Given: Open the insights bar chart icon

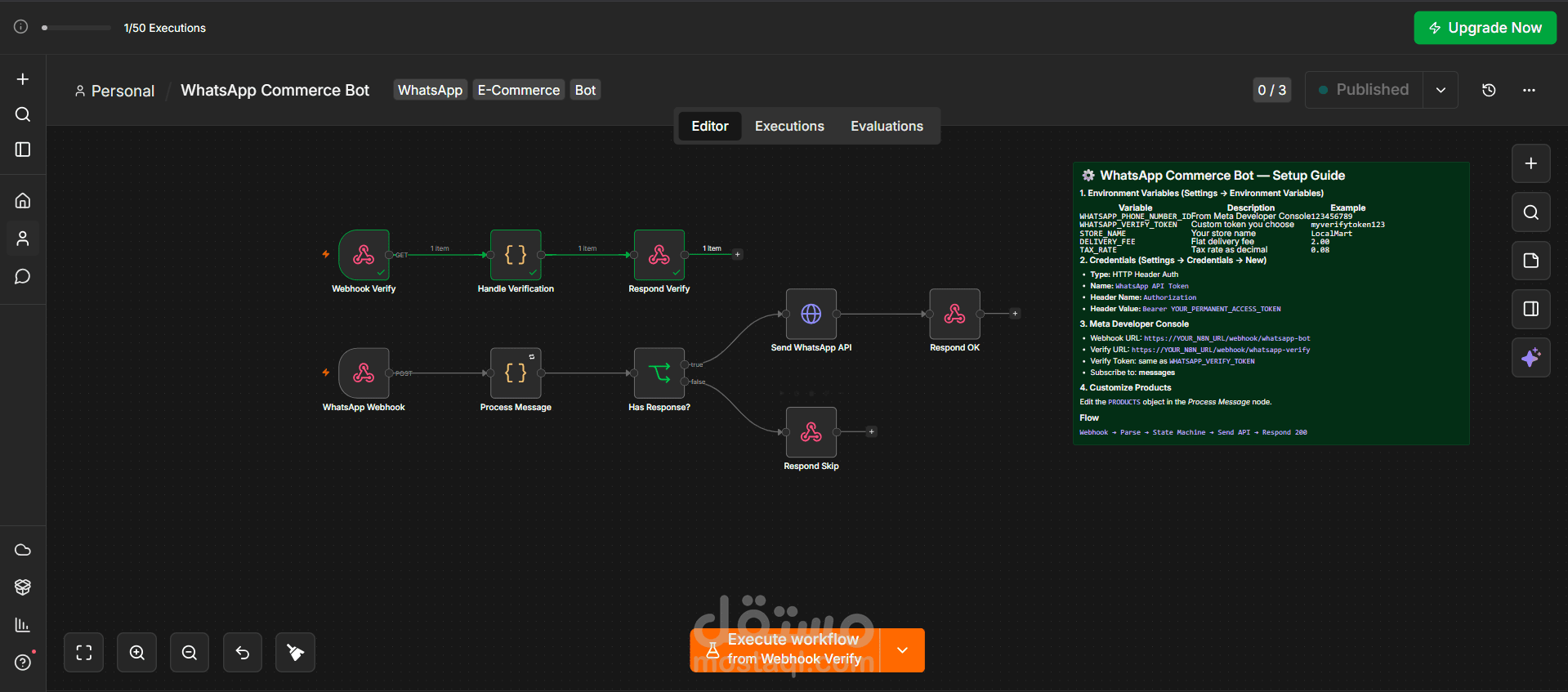Looking at the screenshot, I should coord(23,625).
